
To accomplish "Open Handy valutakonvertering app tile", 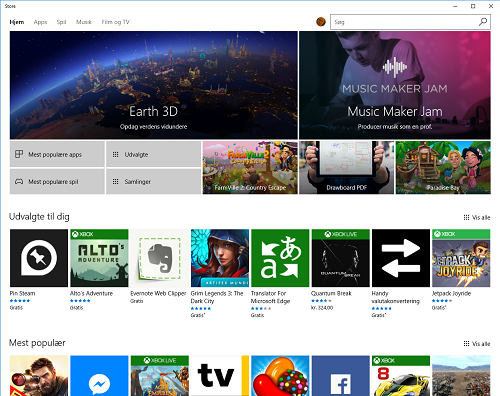I will 401,258.
